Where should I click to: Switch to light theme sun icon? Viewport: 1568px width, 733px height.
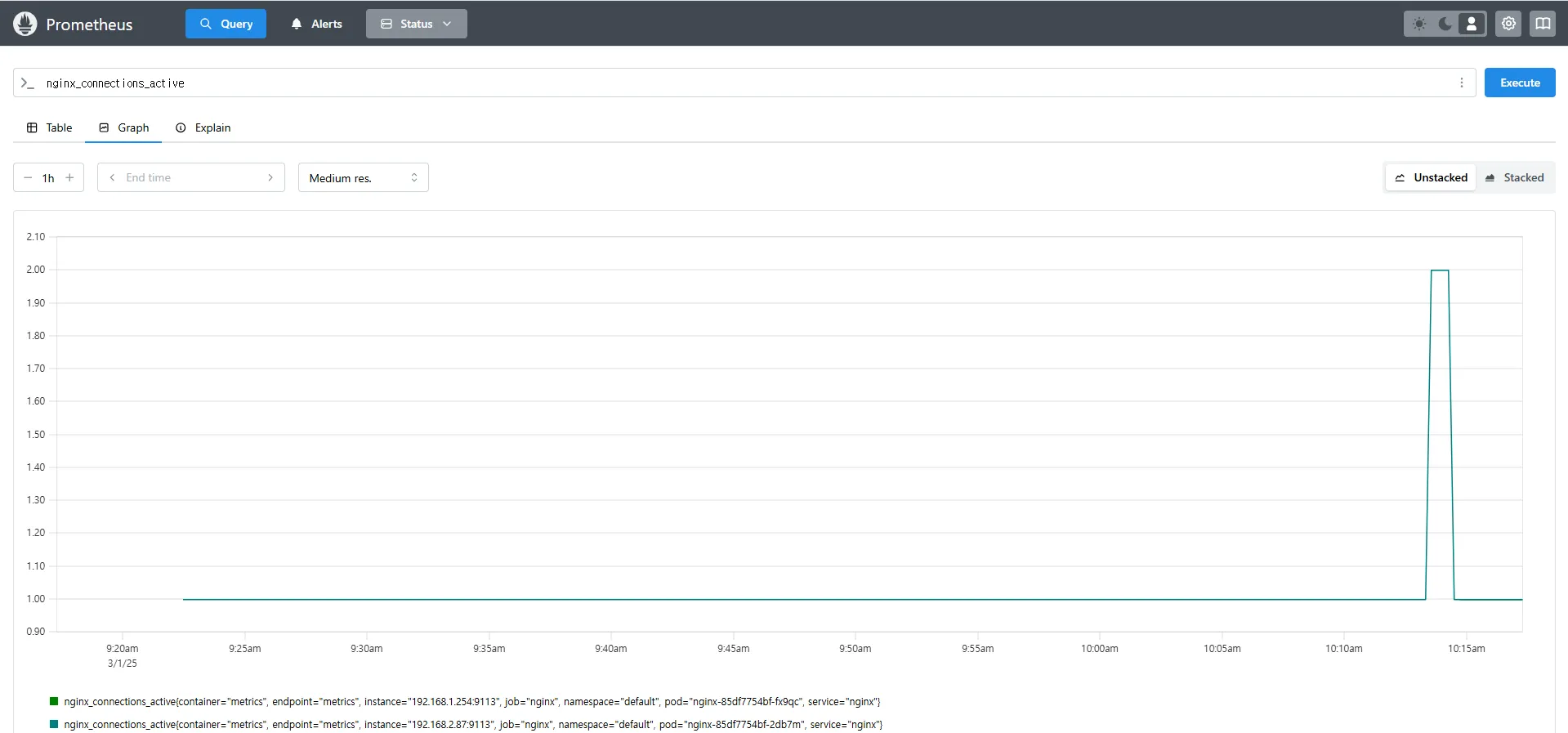pos(1419,24)
